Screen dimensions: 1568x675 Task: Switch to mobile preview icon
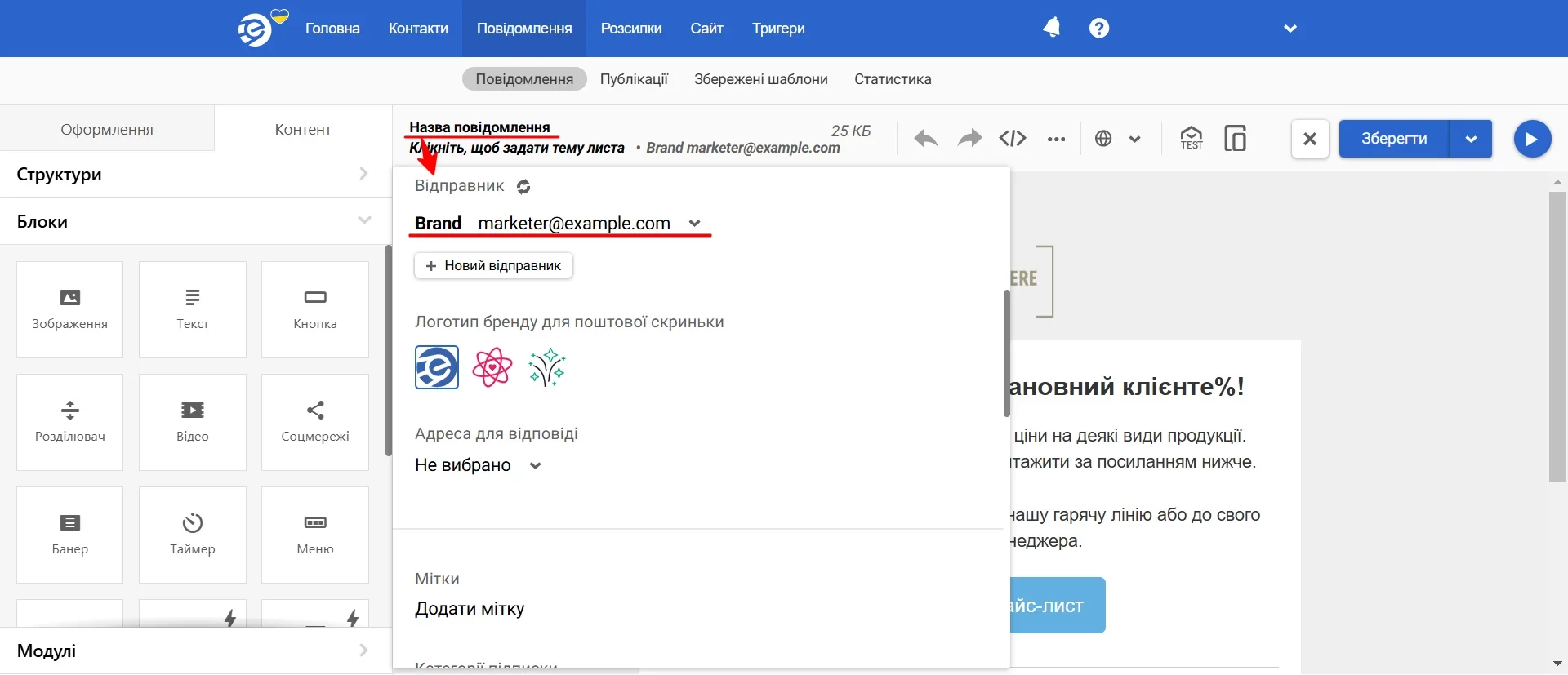(x=1236, y=138)
